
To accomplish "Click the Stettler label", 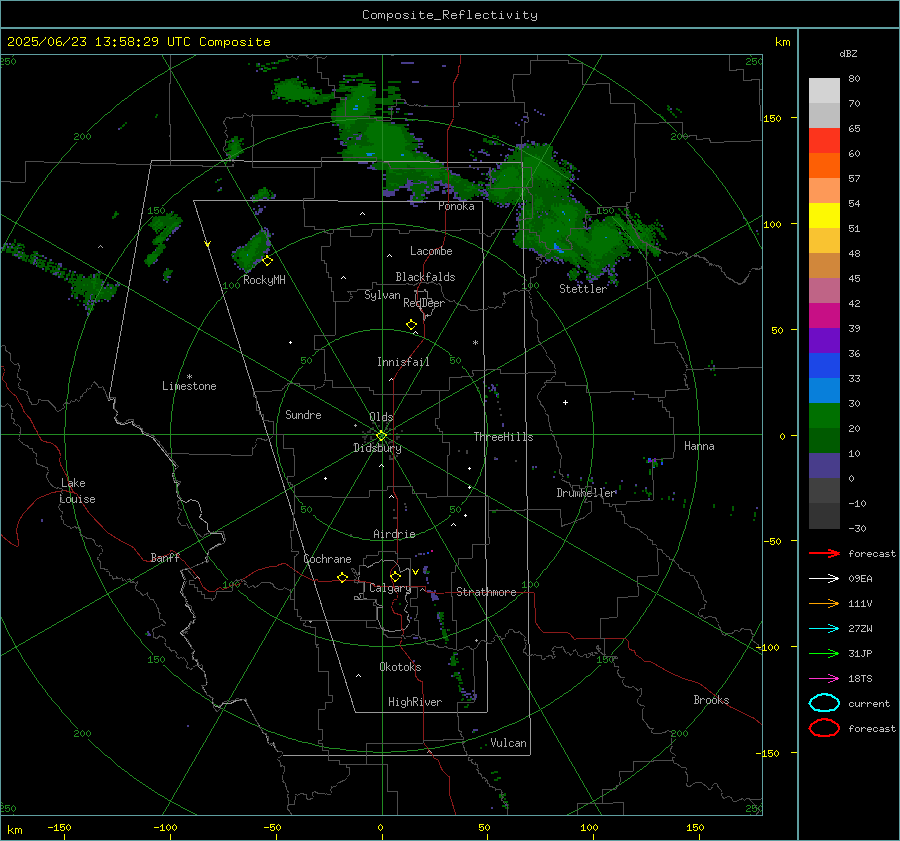I will point(583,289).
